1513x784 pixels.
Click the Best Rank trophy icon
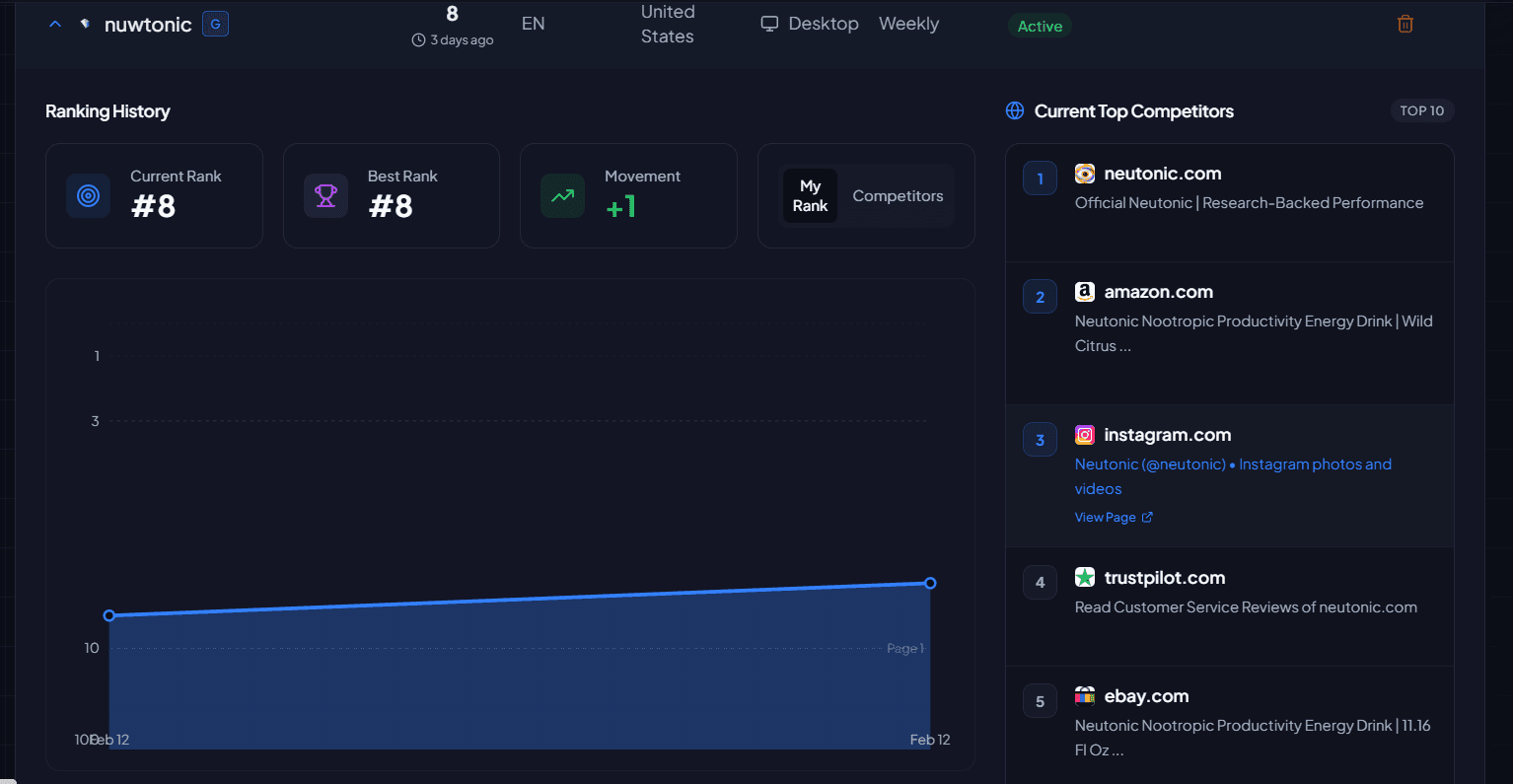coord(325,195)
